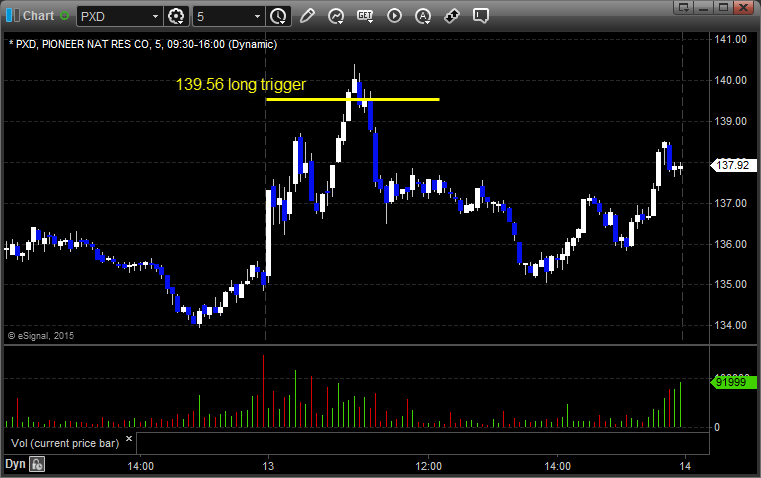Click the GET studies toolbar button
761x478 pixels.
pos(365,16)
